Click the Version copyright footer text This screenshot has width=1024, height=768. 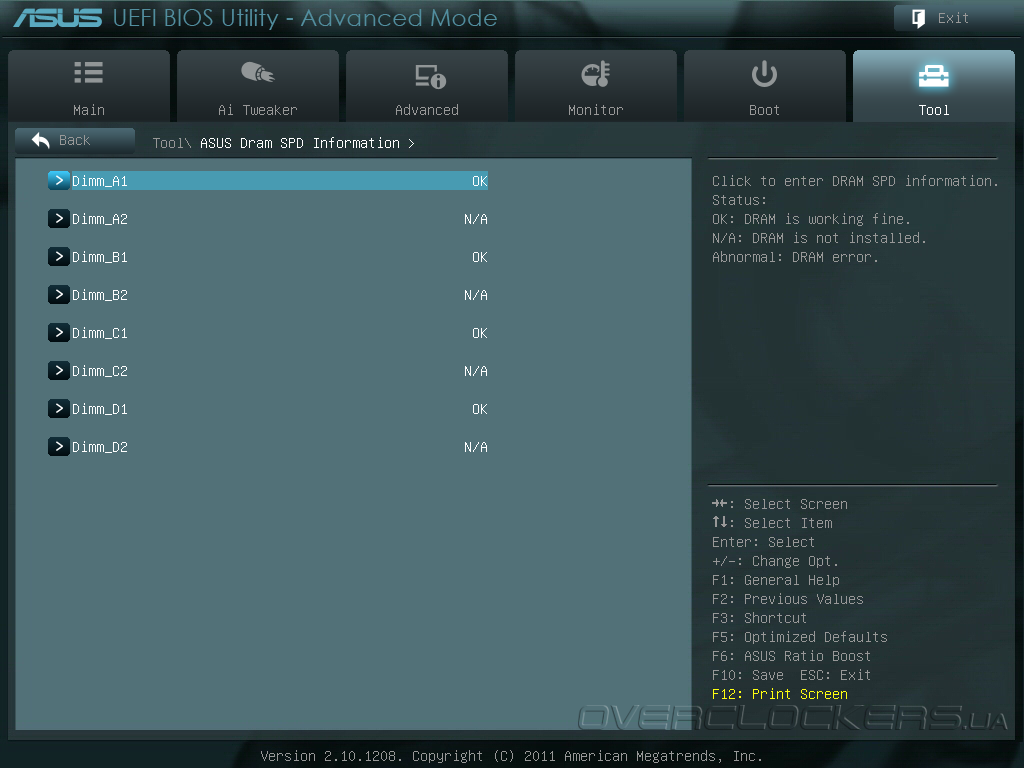[511, 756]
